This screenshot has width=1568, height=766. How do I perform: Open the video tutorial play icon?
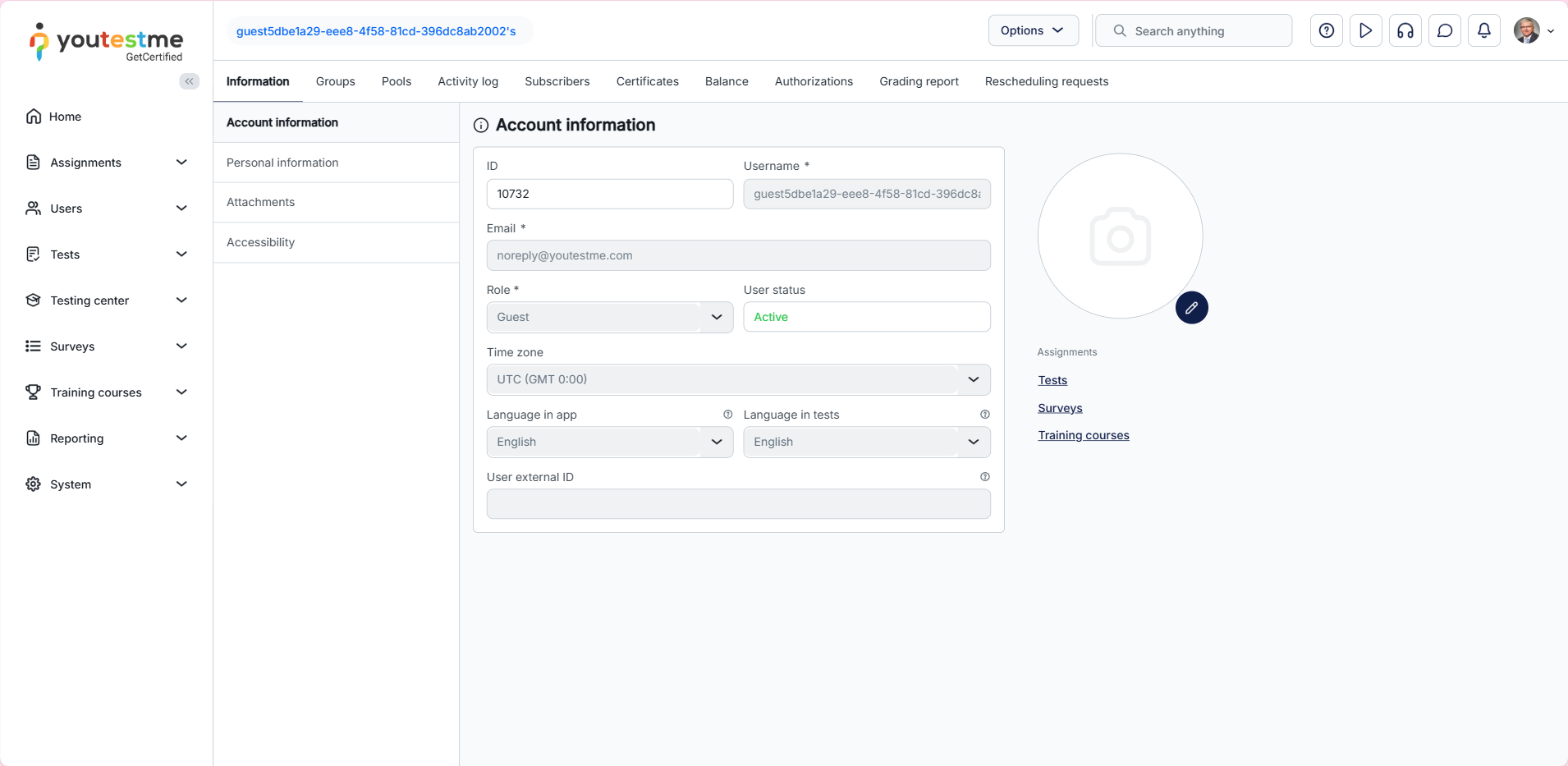click(x=1365, y=31)
